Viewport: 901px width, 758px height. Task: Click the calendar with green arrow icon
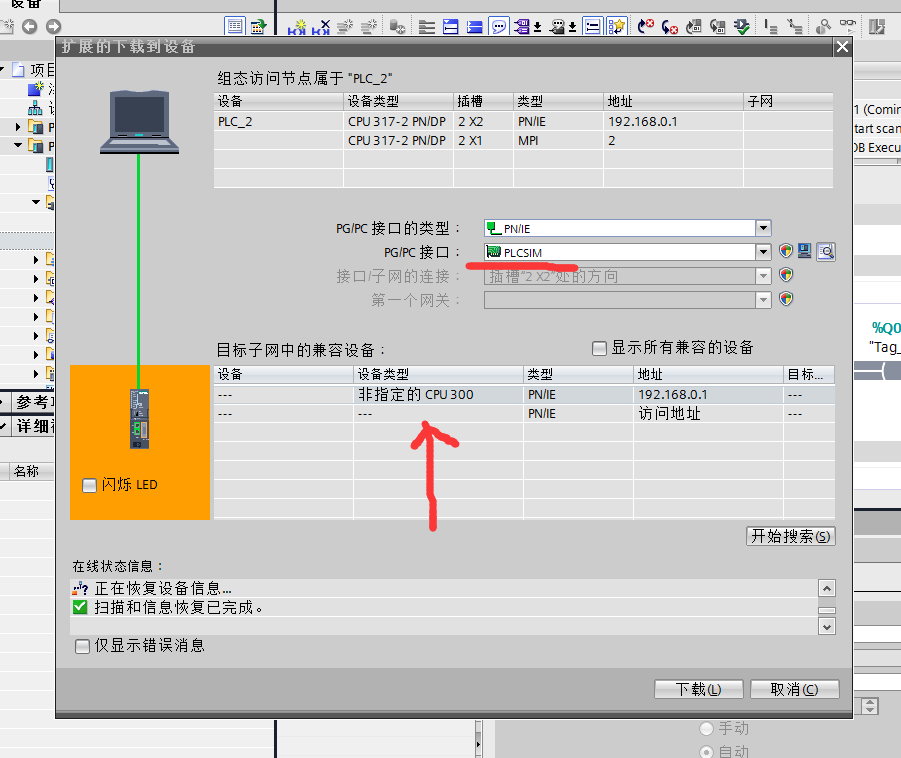[258, 26]
